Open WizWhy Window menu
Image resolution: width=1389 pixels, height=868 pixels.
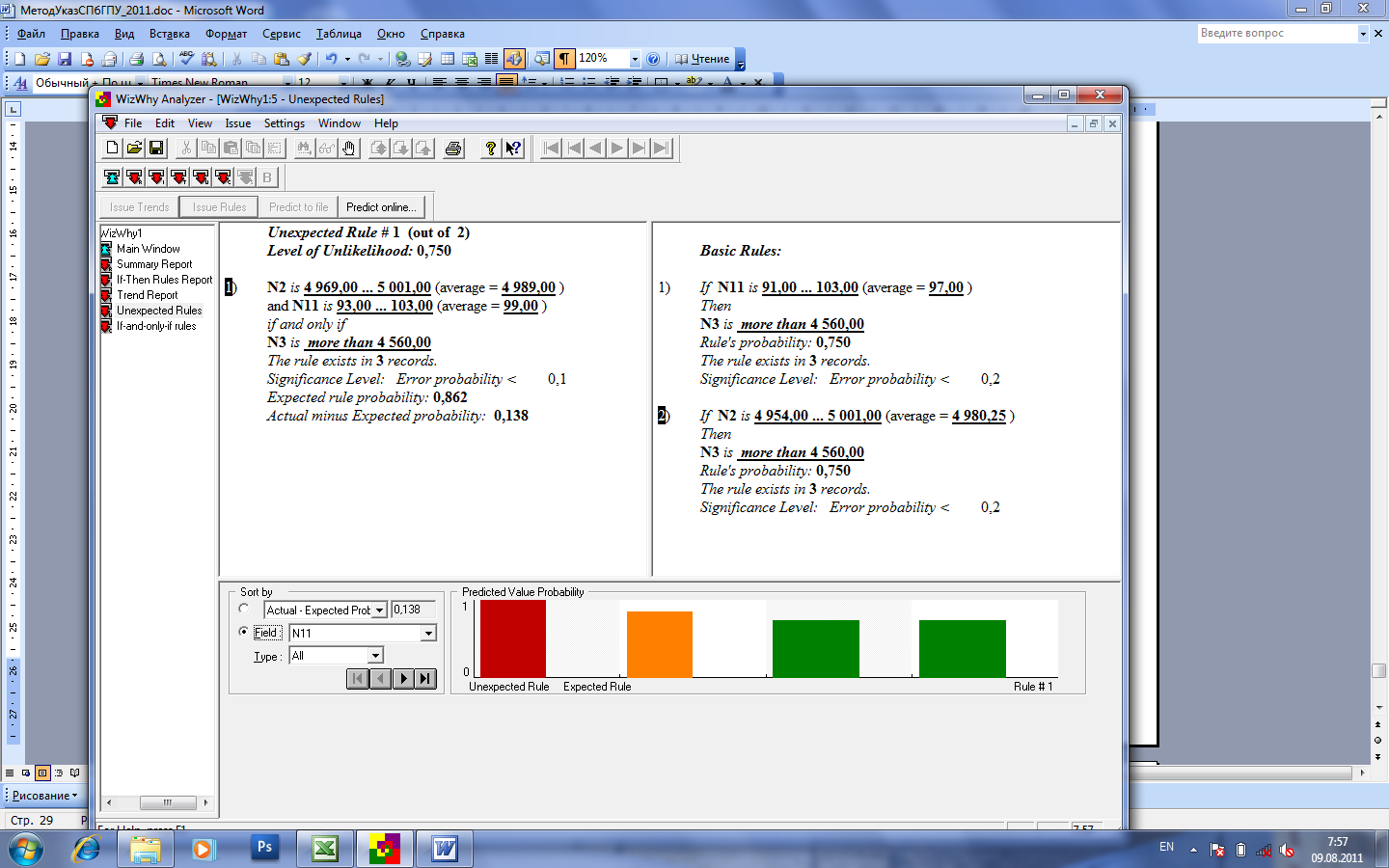pyautogui.click(x=340, y=123)
